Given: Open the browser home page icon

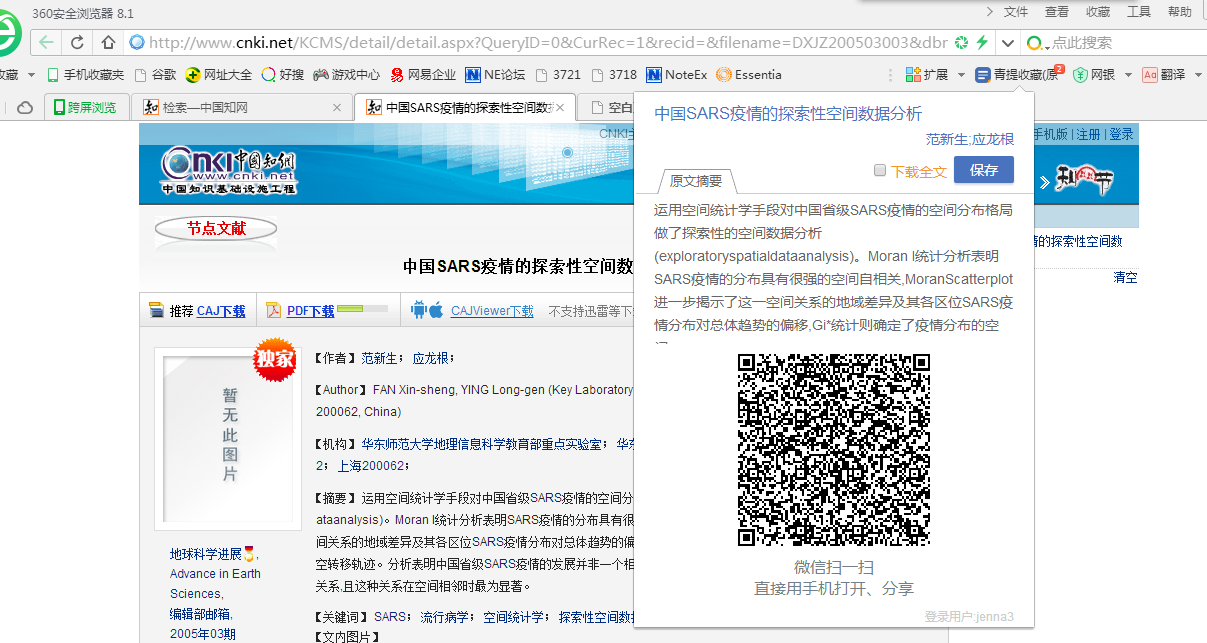Looking at the screenshot, I should point(108,43).
